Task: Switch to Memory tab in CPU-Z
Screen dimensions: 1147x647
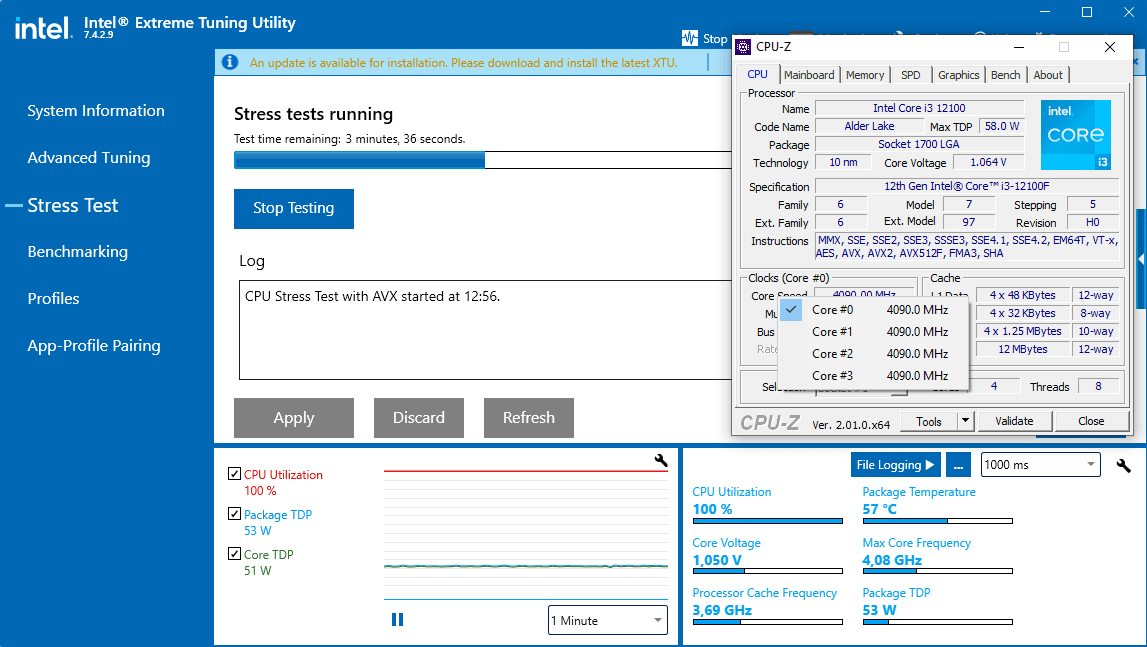Action: pos(865,75)
